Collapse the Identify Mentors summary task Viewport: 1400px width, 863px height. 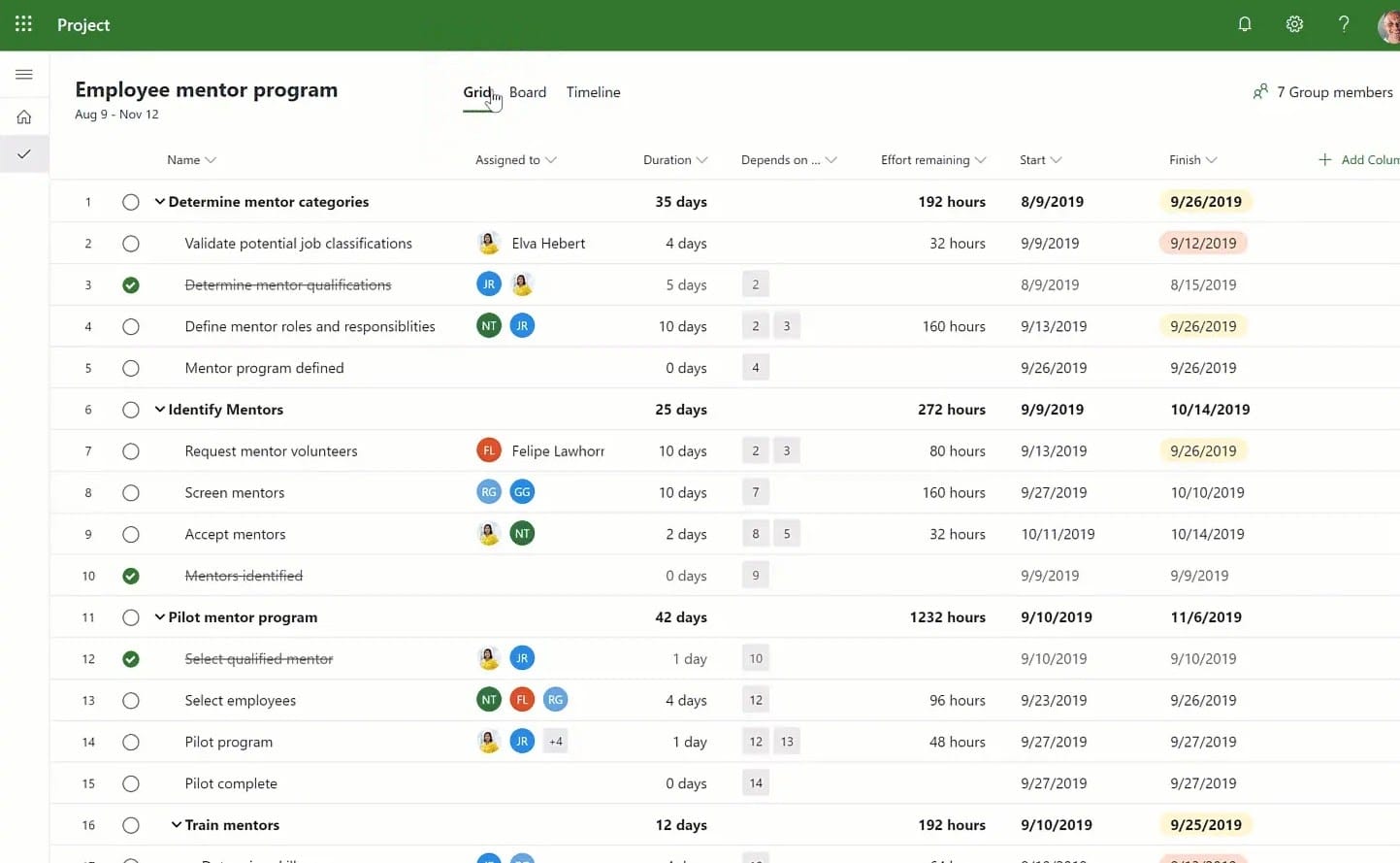pos(160,409)
